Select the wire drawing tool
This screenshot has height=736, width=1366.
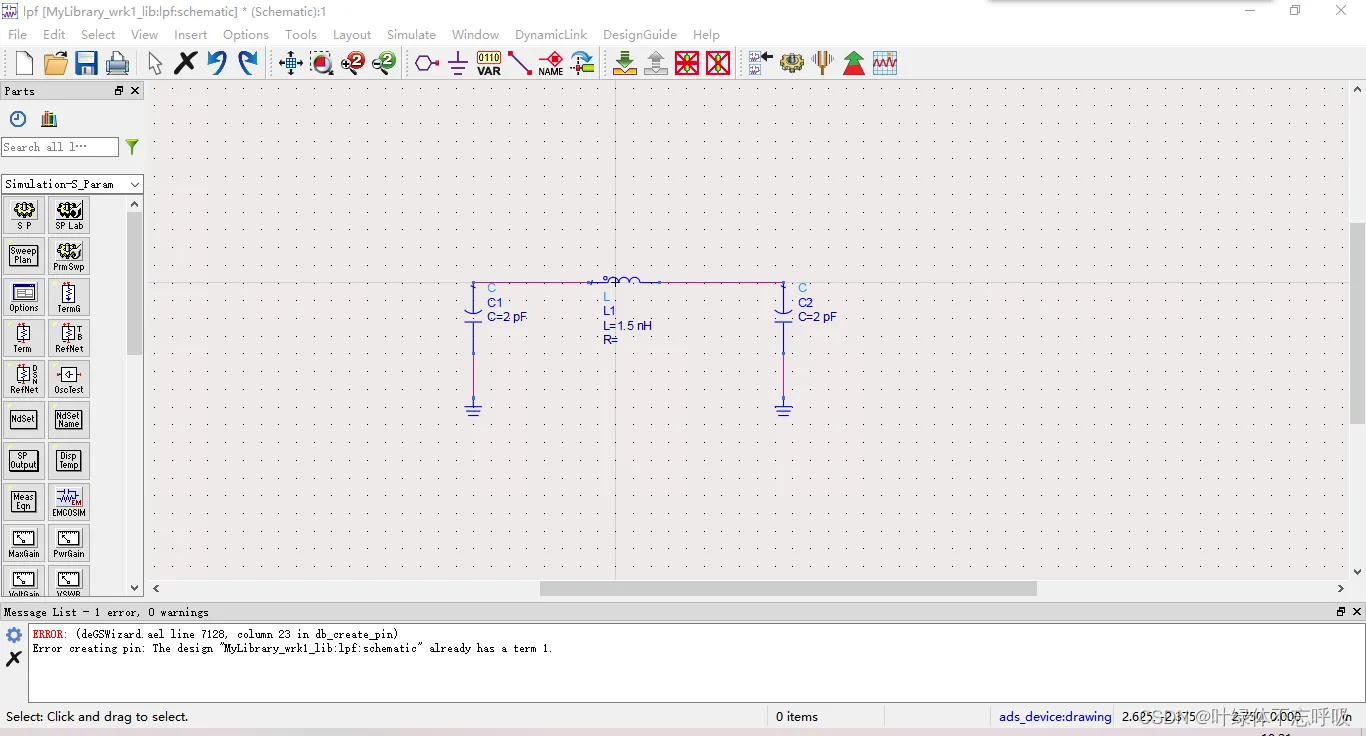(520, 63)
